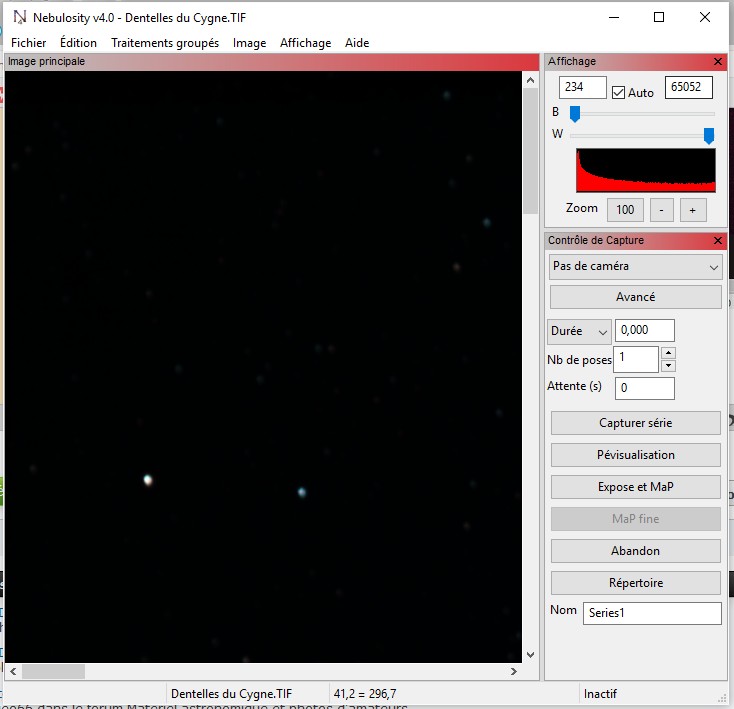
Task: Click the Expose et MaP button
Action: pyautogui.click(x=635, y=487)
